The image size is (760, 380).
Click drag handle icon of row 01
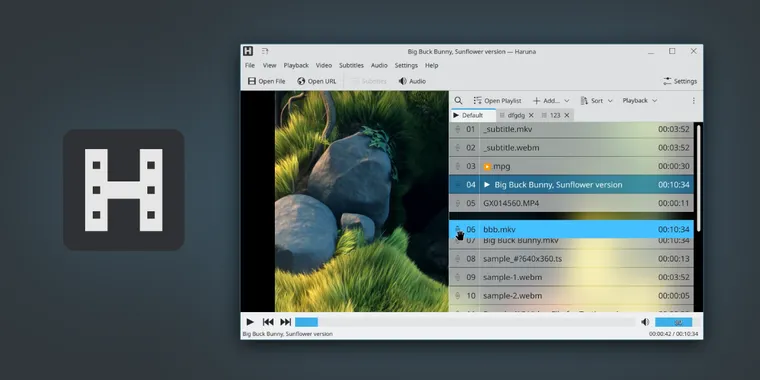coord(457,129)
